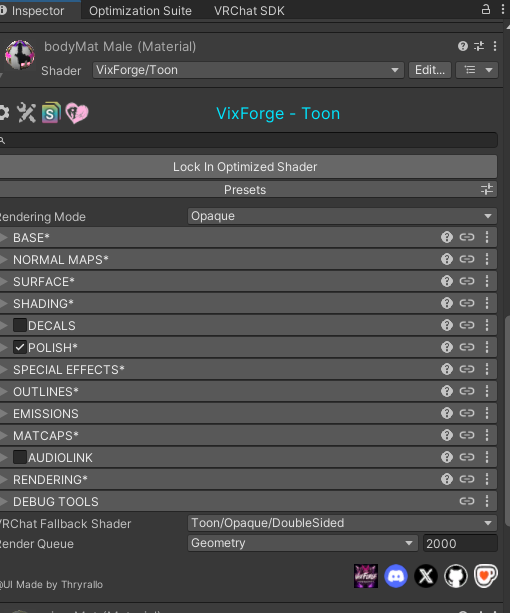
Task: Expand the EMISSIONS section
Action: click(4, 413)
